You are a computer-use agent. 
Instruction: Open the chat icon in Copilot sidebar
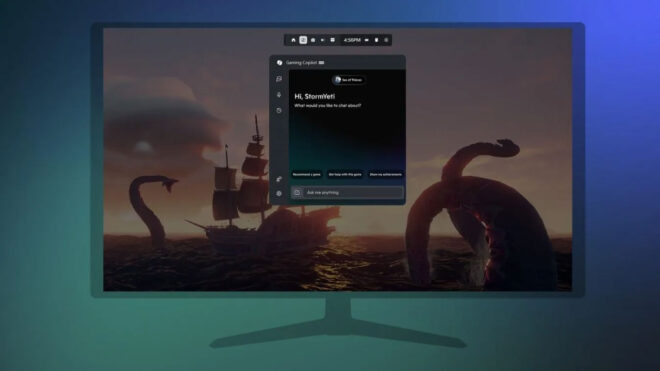(x=279, y=79)
